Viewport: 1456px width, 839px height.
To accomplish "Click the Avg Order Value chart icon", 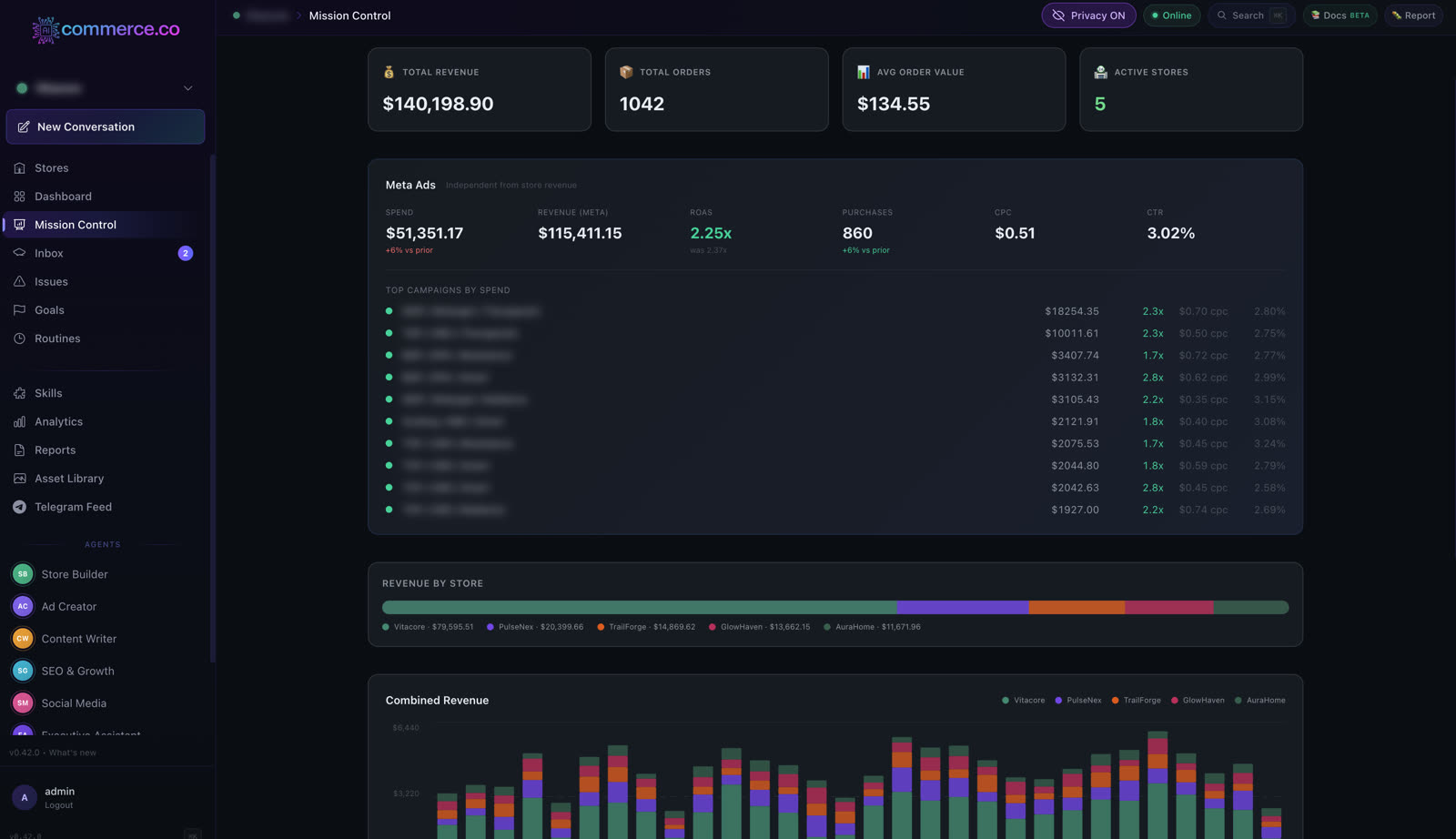I will point(864,72).
